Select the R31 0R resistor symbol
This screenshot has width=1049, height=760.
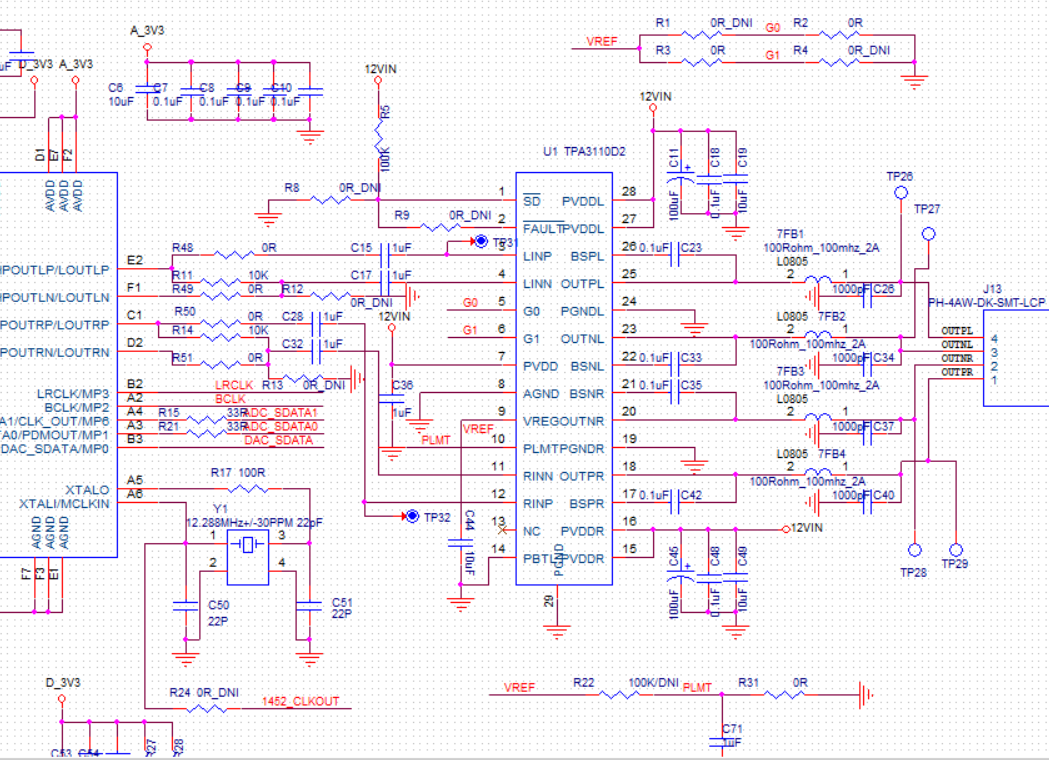[x=784, y=694]
